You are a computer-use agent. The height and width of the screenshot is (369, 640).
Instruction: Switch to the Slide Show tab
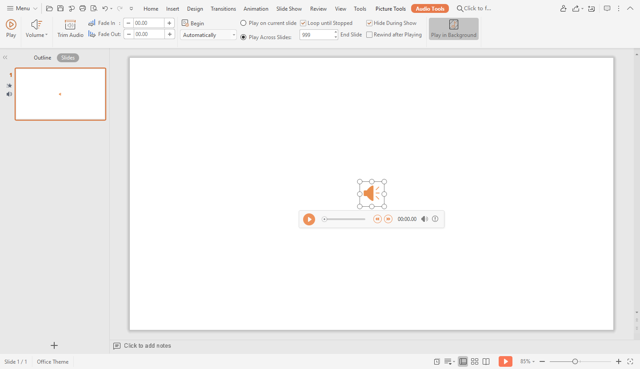point(289,9)
